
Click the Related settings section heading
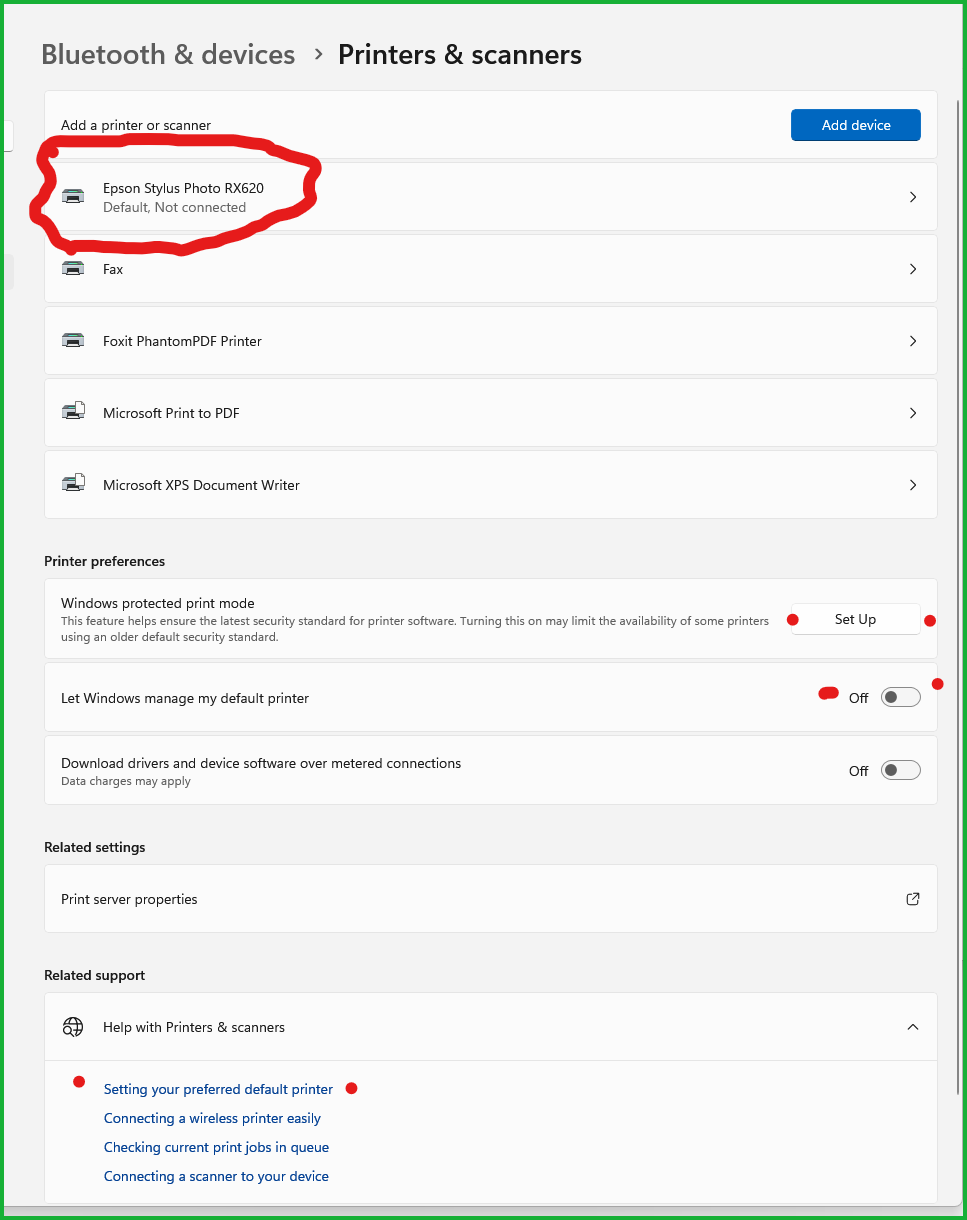point(95,847)
